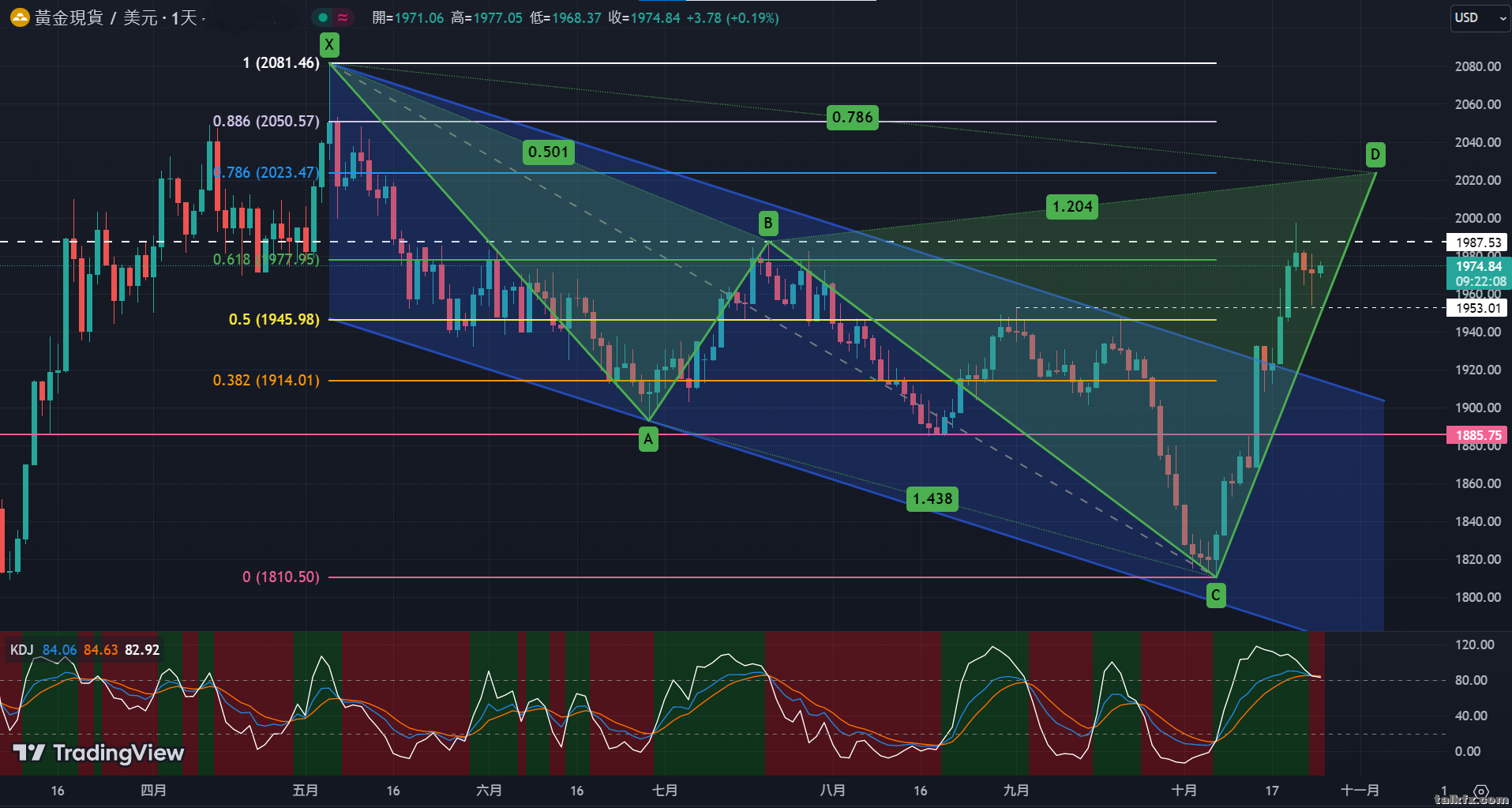Open chart settings hexagon gear icon
Image resolution: width=1512 pixels, height=808 pixels.
point(1481,791)
